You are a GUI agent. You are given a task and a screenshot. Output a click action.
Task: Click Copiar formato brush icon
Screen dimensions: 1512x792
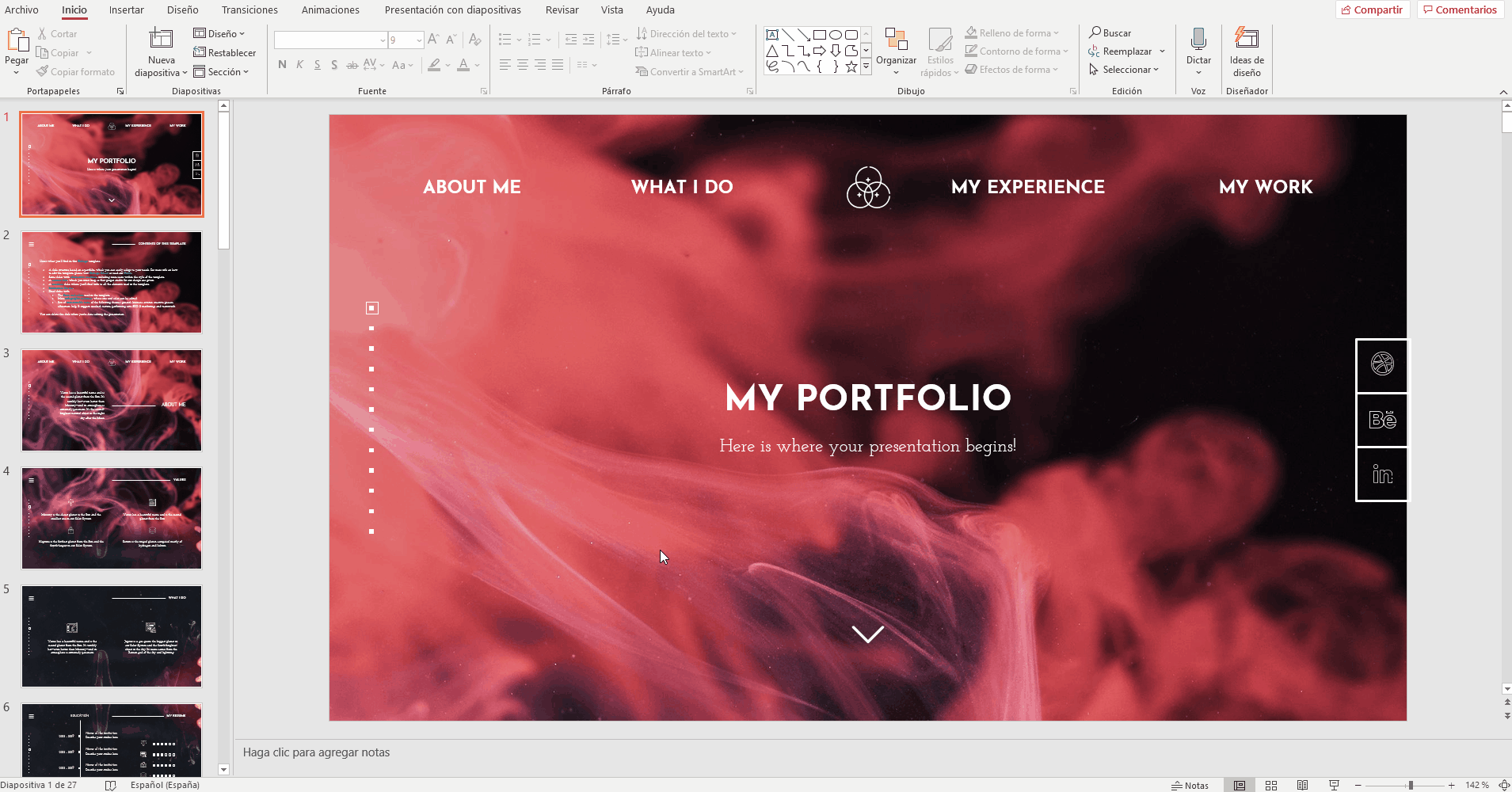pyautogui.click(x=42, y=71)
